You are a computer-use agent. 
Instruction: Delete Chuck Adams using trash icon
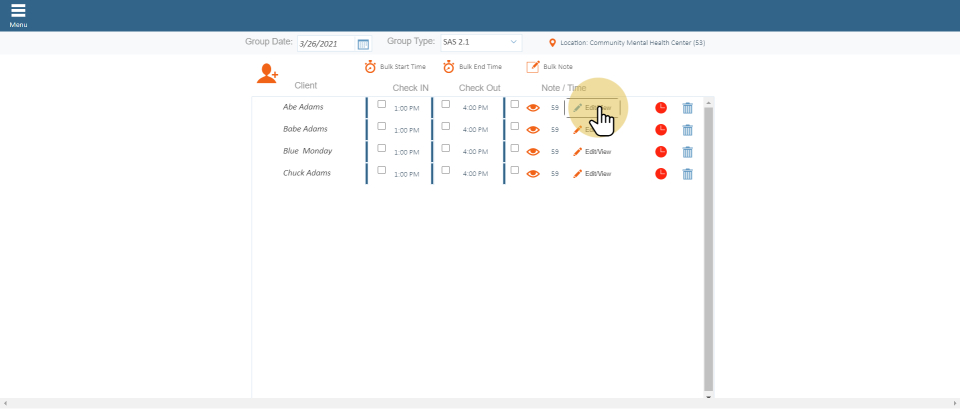click(x=687, y=174)
